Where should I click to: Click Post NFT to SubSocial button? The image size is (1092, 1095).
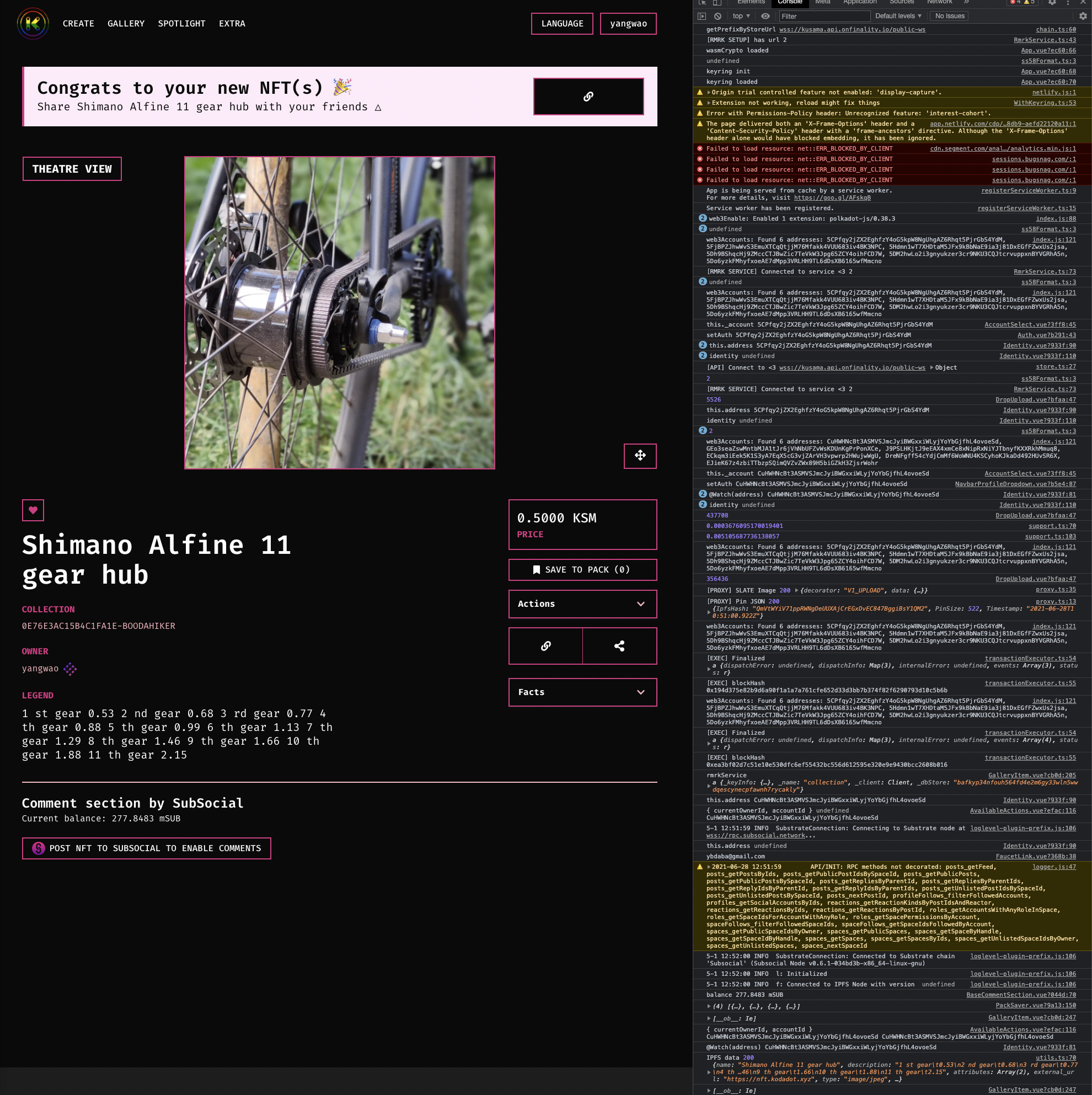tap(146, 848)
